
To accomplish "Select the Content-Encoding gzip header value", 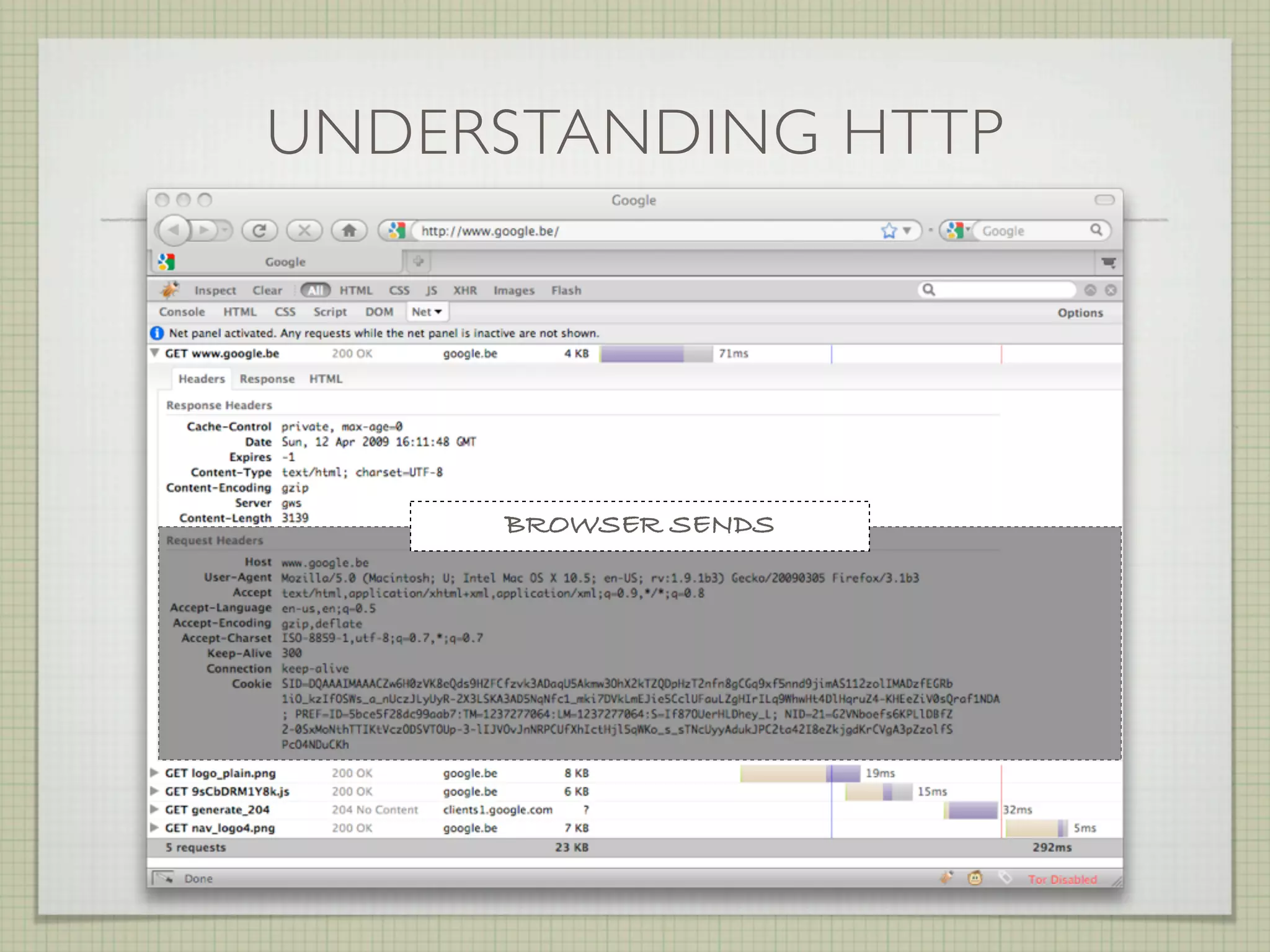I will (295, 488).
